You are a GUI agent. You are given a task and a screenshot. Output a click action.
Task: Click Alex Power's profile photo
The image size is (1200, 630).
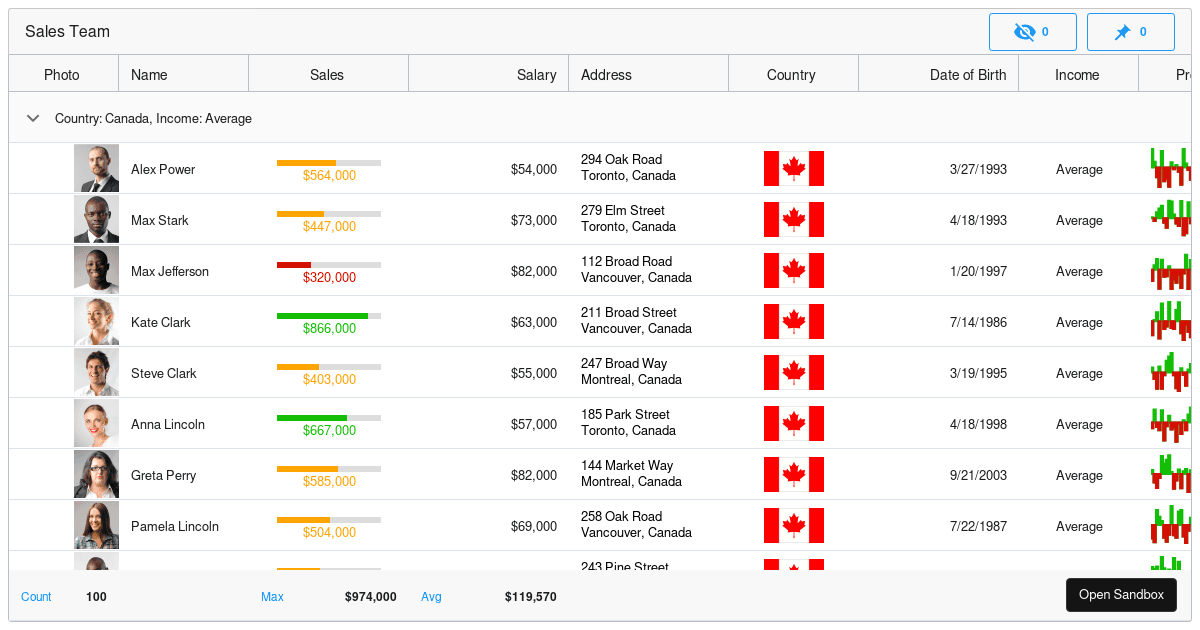pos(96,168)
